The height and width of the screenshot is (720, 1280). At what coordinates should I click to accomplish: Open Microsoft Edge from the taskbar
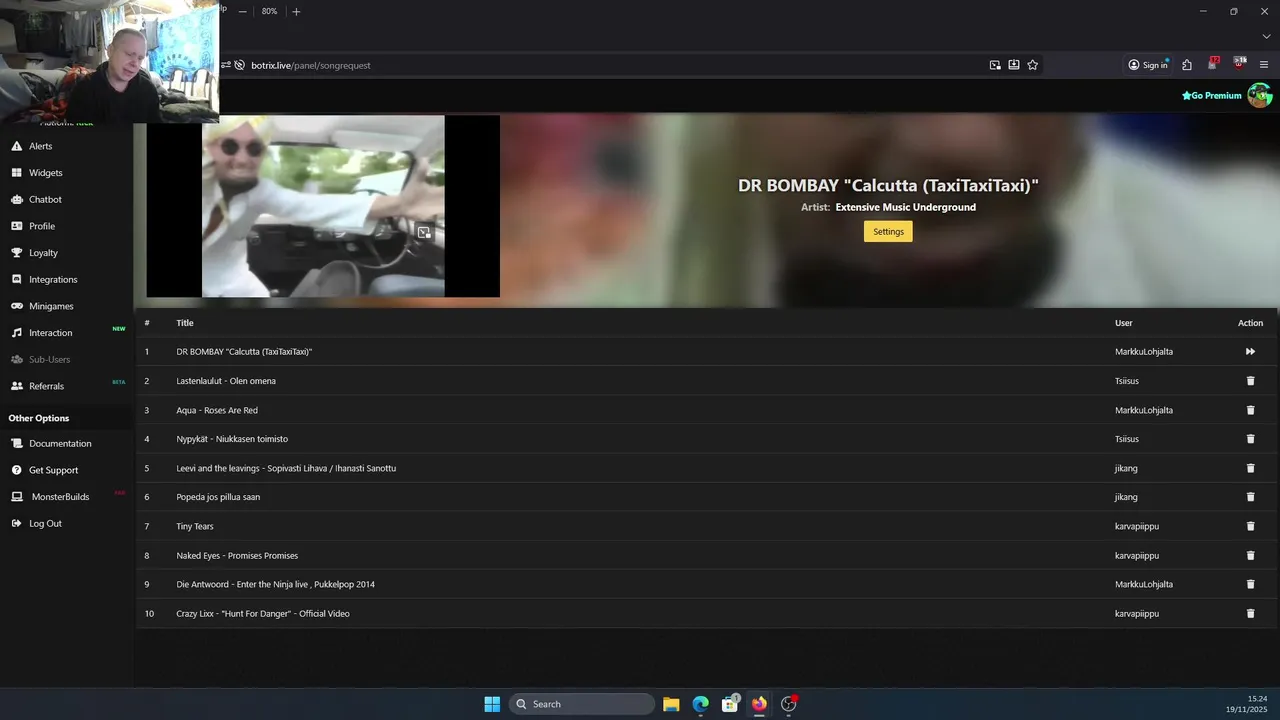(x=701, y=704)
